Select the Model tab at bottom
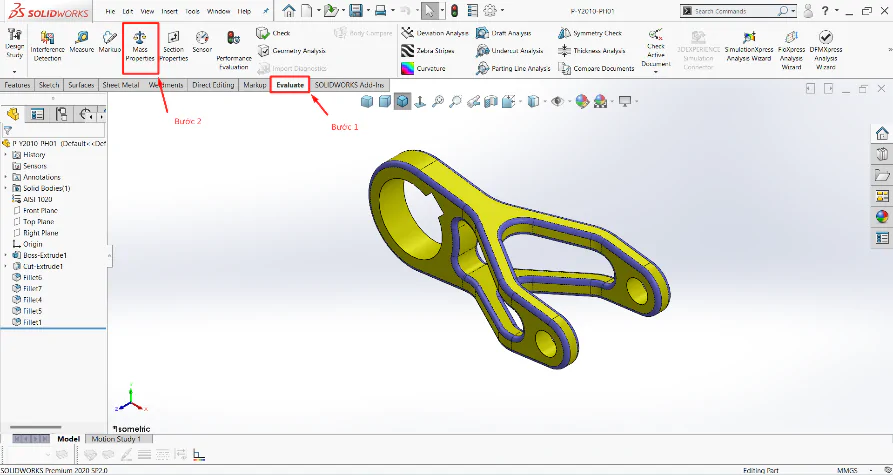Image resolution: width=893 pixels, height=475 pixels. point(68,439)
